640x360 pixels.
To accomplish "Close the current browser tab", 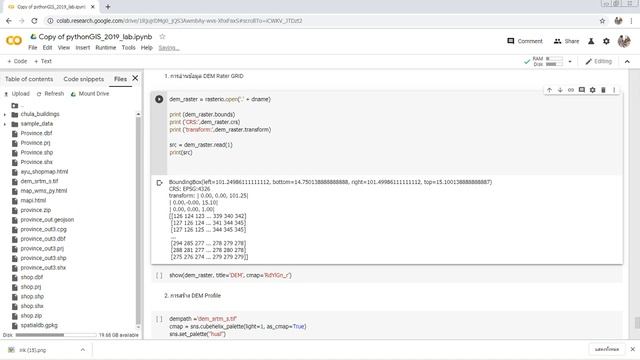I will (x=93, y=7).
